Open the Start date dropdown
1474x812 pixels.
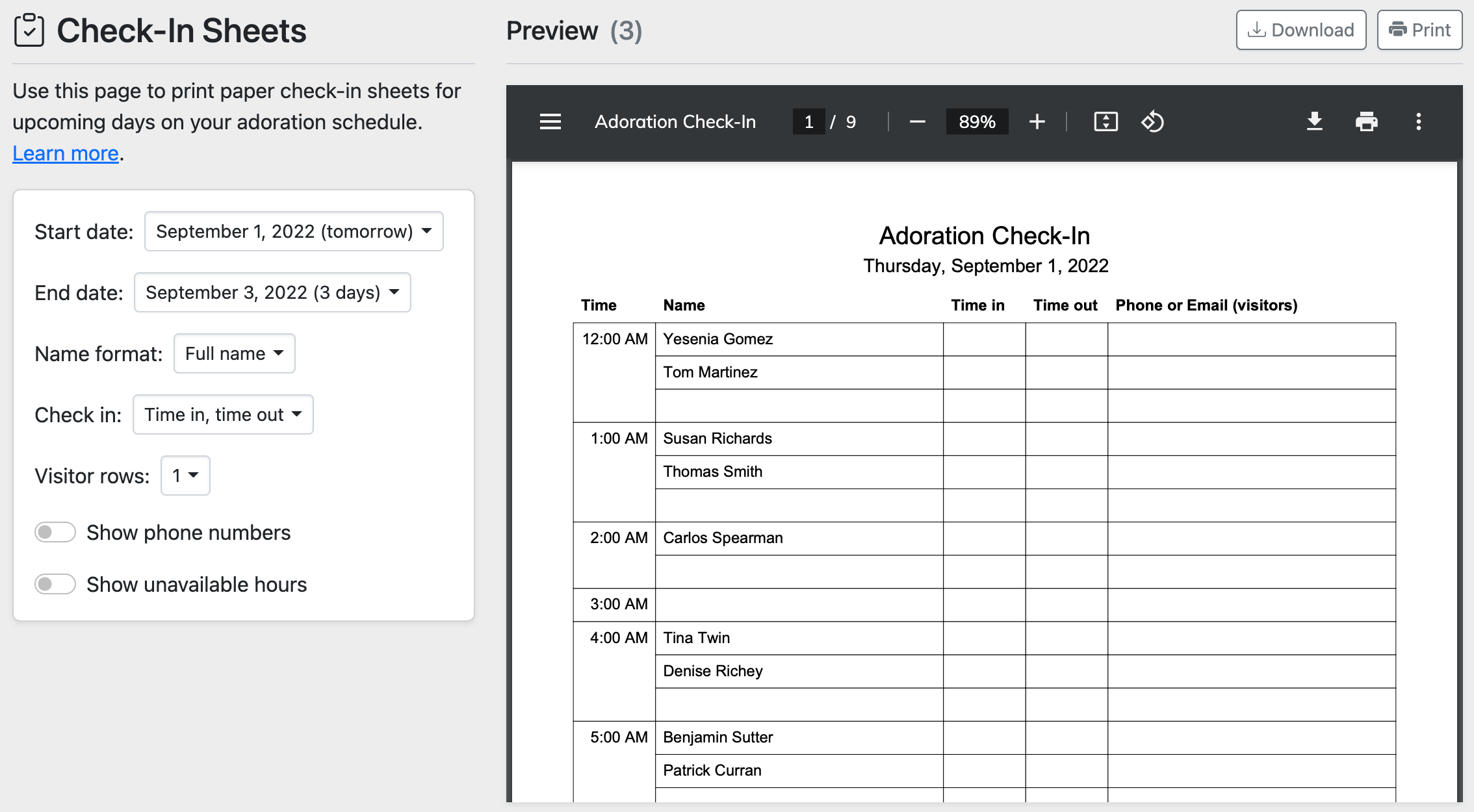click(294, 231)
